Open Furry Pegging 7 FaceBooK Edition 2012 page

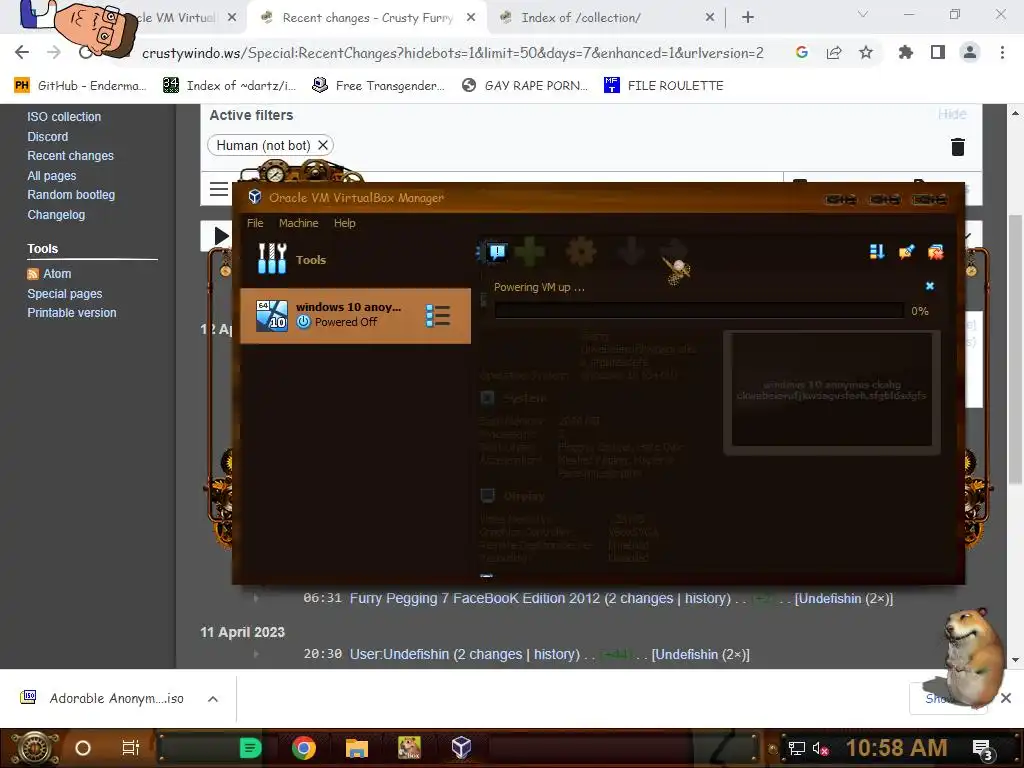click(x=474, y=598)
